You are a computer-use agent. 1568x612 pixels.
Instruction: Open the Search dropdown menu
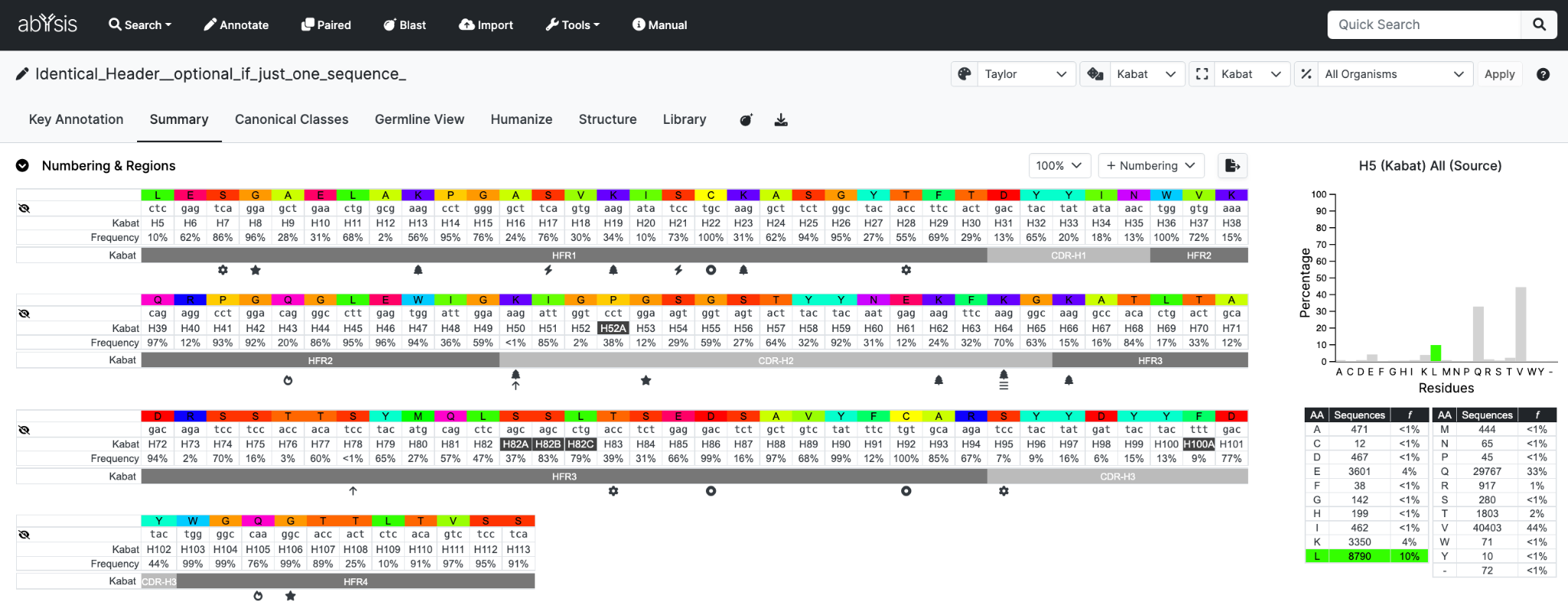(x=140, y=25)
